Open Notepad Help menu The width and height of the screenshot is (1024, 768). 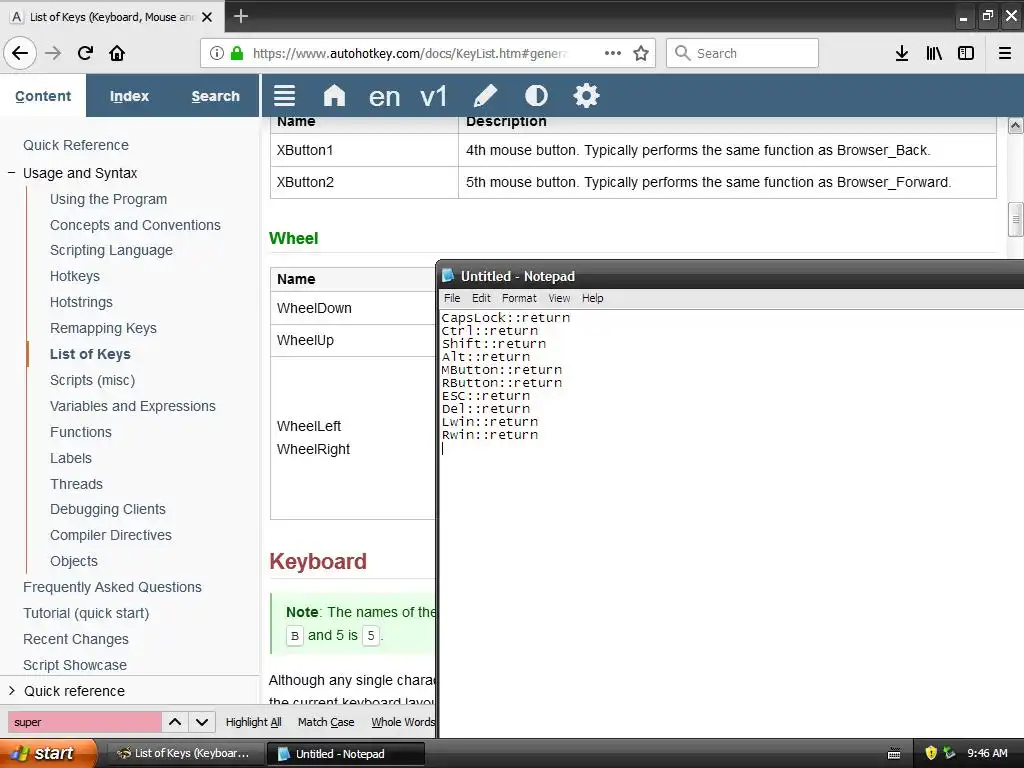(592, 298)
